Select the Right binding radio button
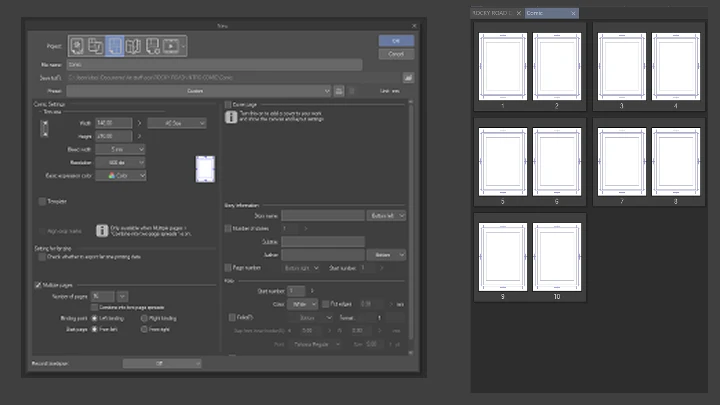 click(145, 317)
